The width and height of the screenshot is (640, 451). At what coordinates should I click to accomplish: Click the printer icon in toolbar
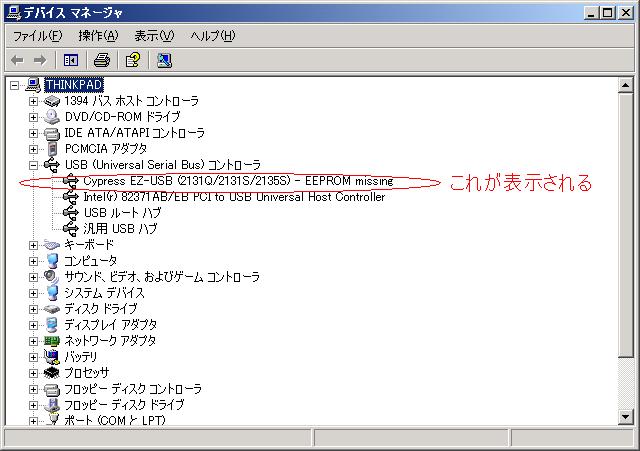101,60
